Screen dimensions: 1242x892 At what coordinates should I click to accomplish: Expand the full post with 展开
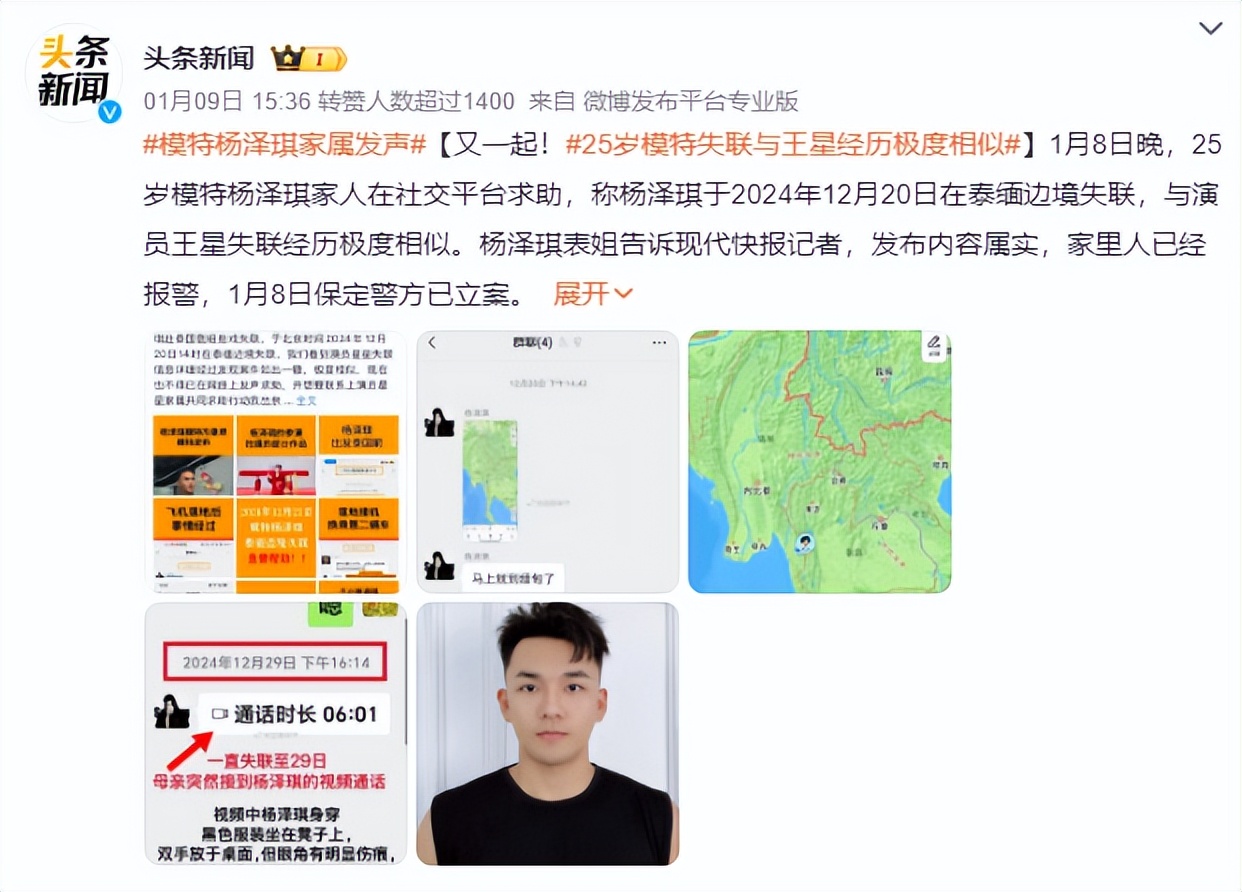point(593,294)
